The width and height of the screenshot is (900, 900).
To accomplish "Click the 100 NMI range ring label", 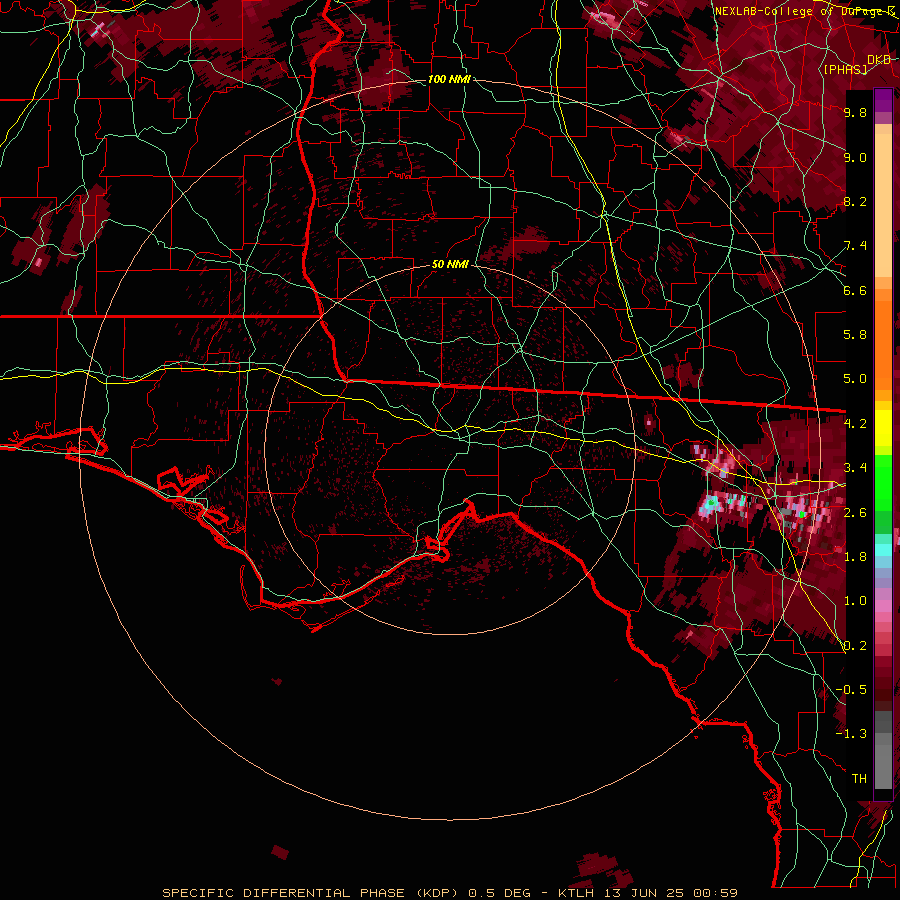I will tap(449, 79).
